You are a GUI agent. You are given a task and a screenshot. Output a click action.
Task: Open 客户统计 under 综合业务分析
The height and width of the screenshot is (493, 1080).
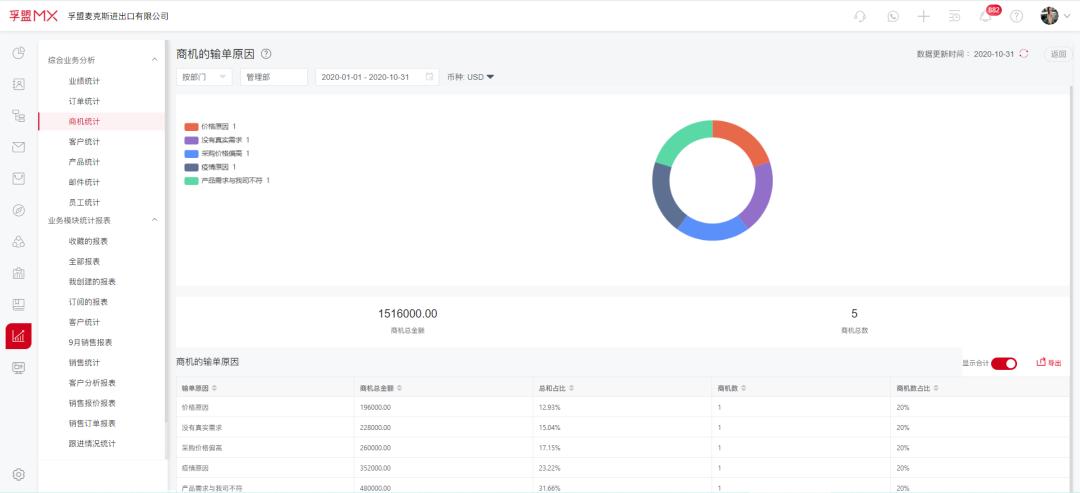coord(84,142)
